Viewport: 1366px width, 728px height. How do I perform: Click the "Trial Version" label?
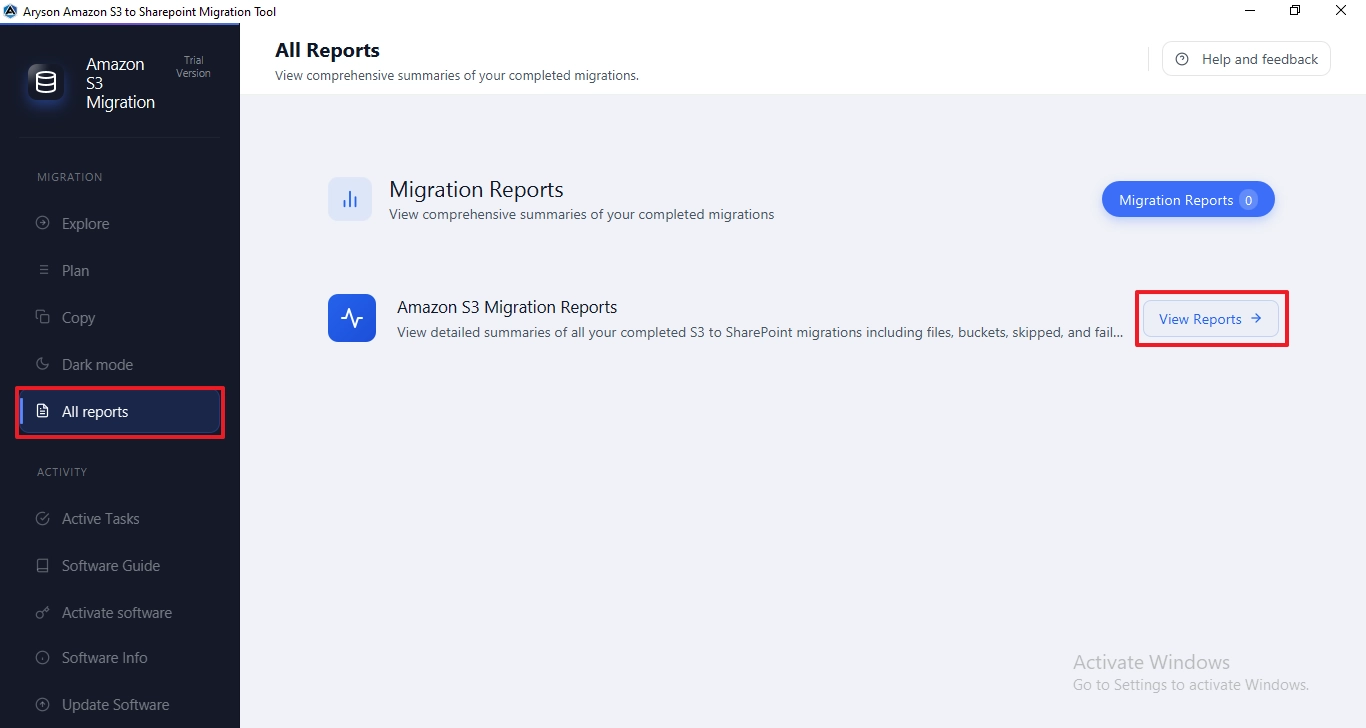pyautogui.click(x=194, y=67)
